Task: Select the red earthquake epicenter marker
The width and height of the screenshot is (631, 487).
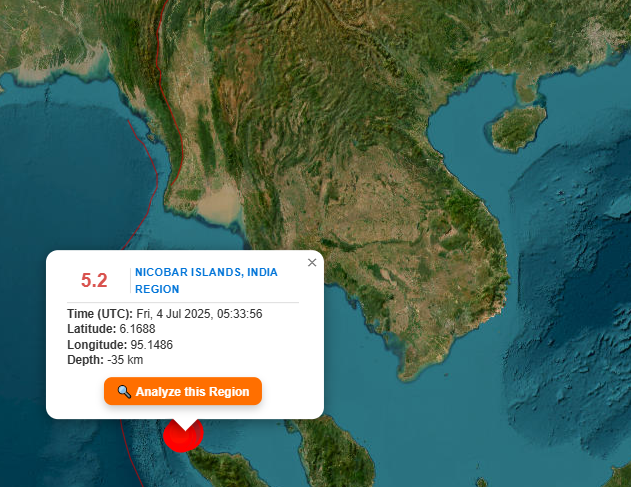Action: tap(183, 435)
